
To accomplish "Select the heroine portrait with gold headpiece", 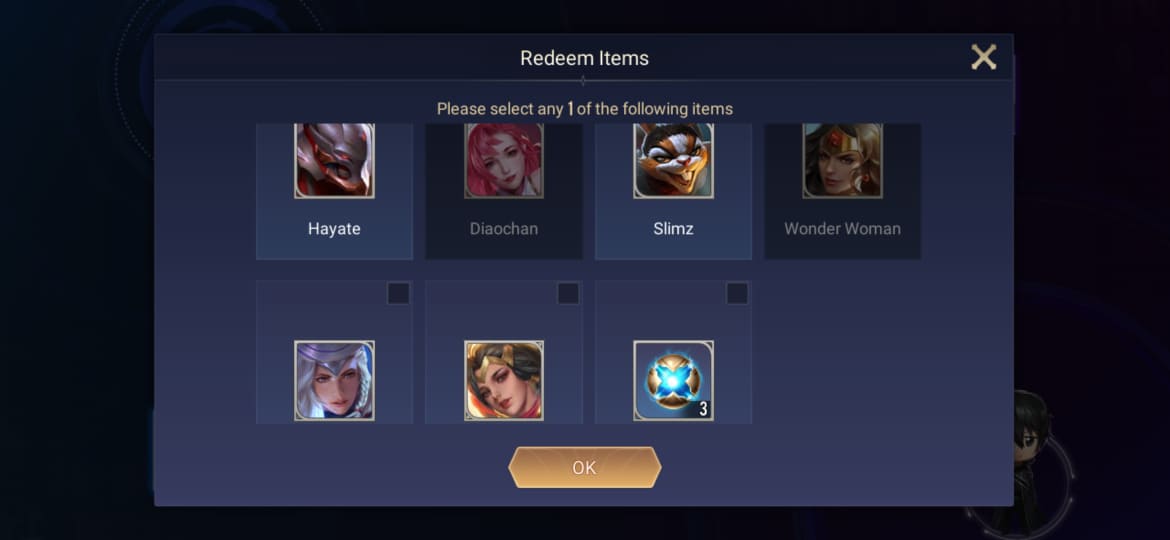I will click(504, 380).
